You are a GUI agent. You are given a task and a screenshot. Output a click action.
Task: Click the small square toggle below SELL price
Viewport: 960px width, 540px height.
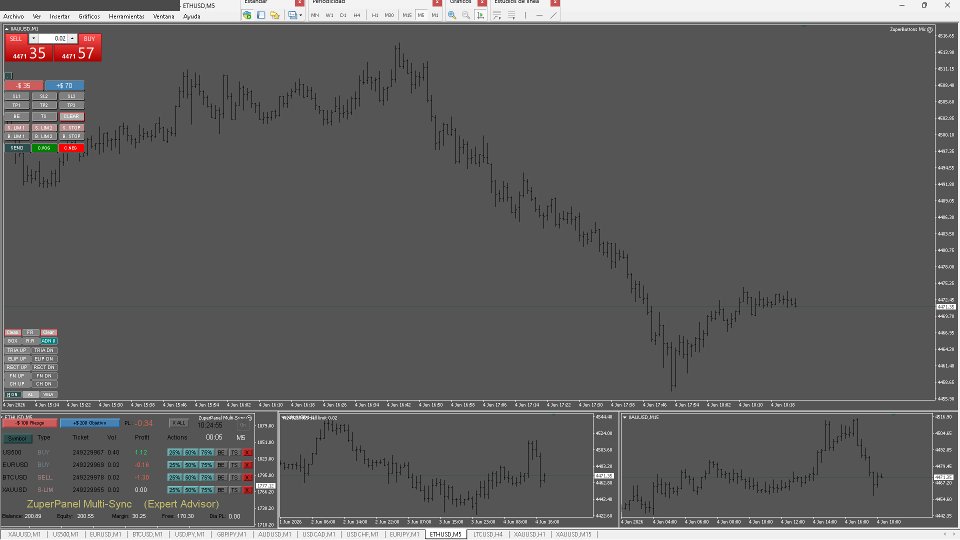(x=9, y=75)
